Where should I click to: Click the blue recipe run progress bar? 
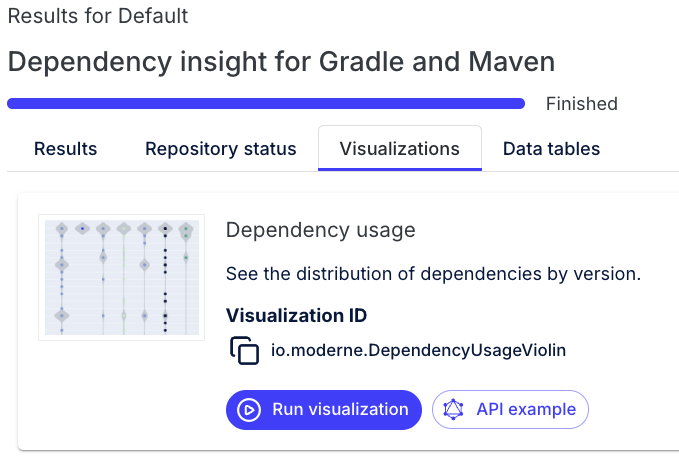pyautogui.click(x=266, y=103)
